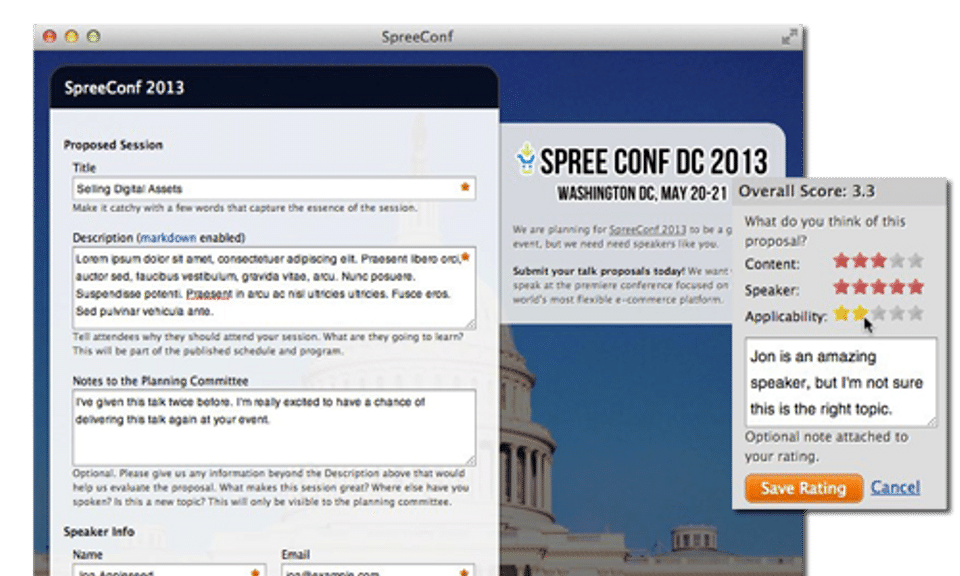Click inside the Description text area
The height and width of the screenshot is (576, 960).
[x=274, y=288]
